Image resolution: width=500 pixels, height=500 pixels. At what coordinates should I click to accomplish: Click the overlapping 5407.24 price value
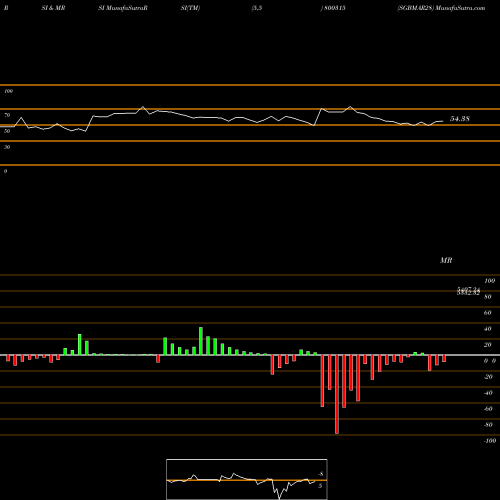pos(469,289)
